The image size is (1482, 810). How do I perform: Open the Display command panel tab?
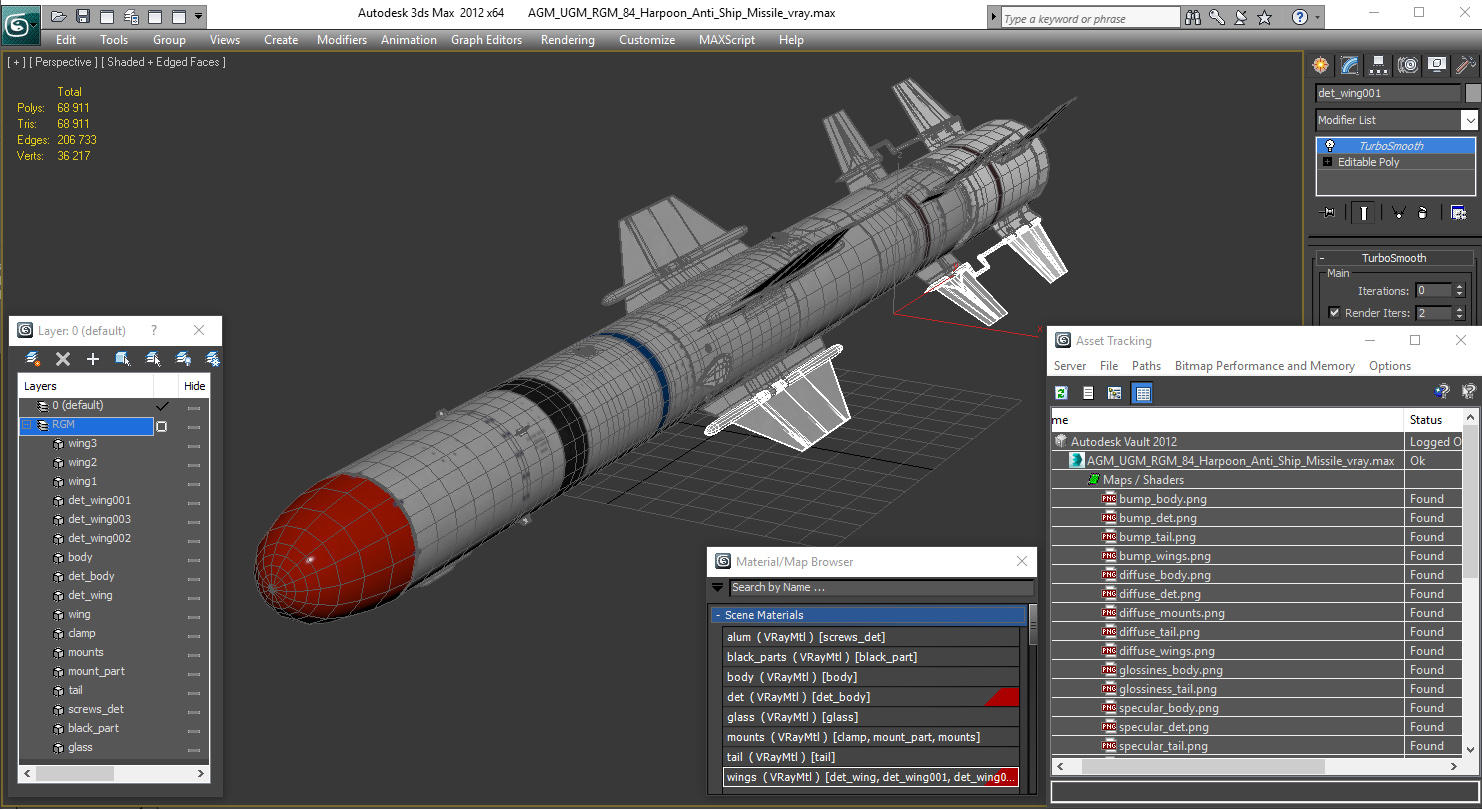pyautogui.click(x=1437, y=65)
